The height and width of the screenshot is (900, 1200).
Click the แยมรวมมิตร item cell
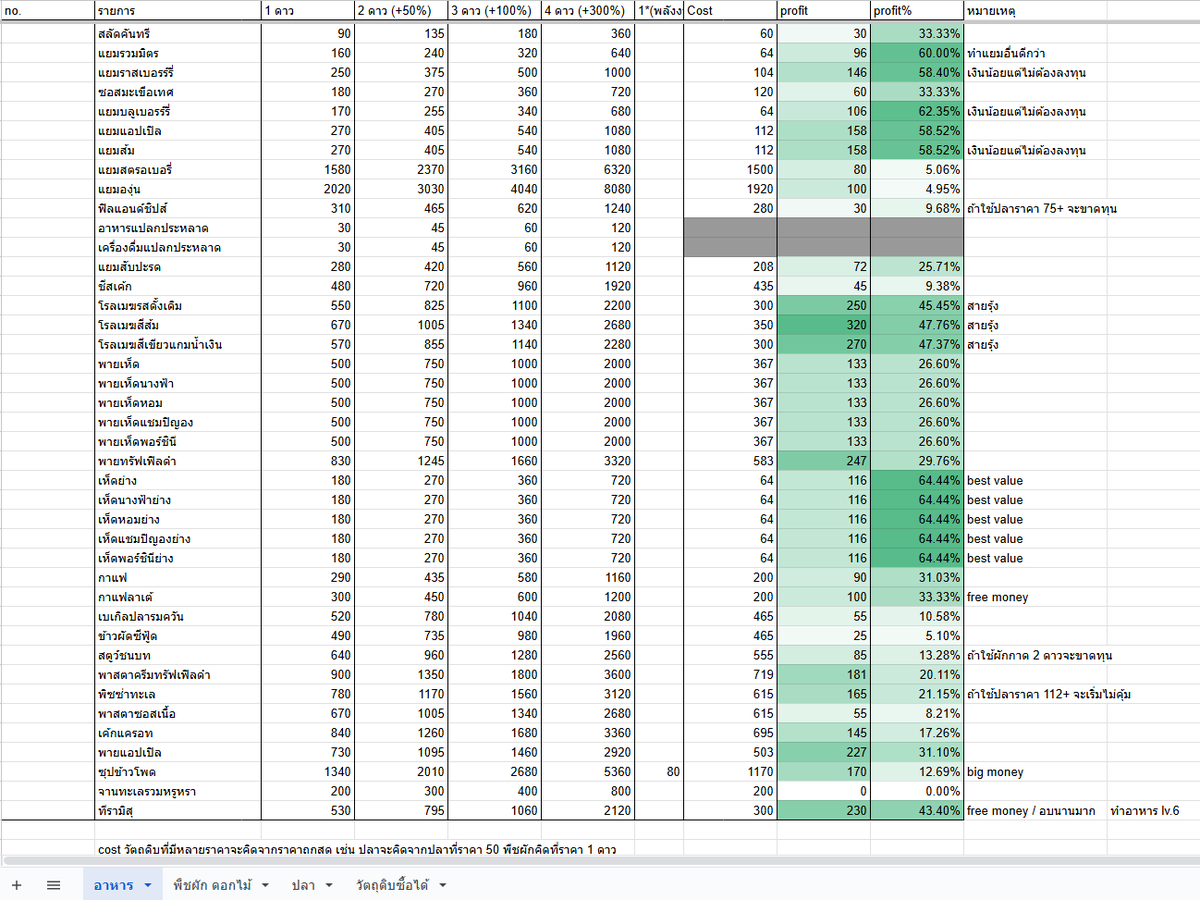click(x=178, y=53)
